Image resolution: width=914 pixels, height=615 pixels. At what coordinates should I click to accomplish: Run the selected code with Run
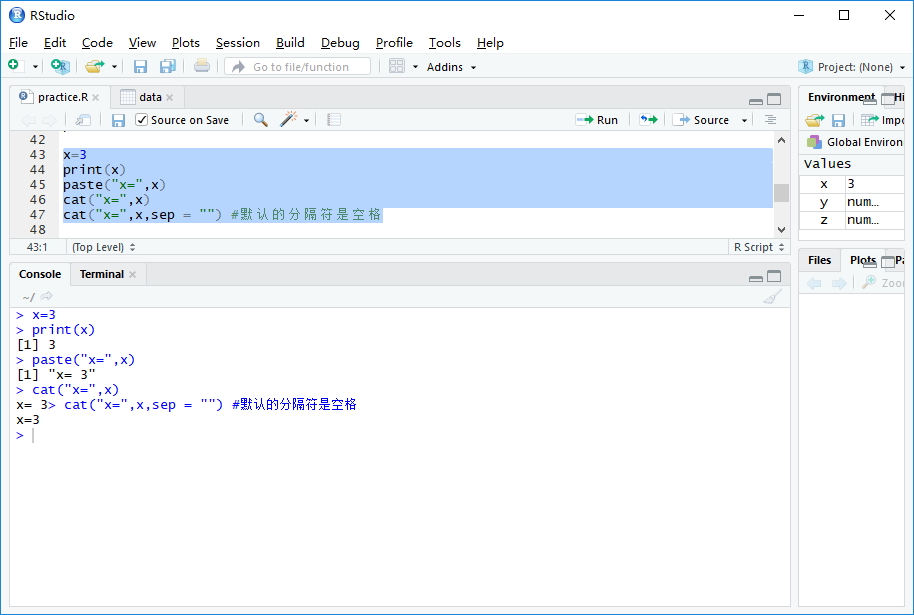[598, 119]
